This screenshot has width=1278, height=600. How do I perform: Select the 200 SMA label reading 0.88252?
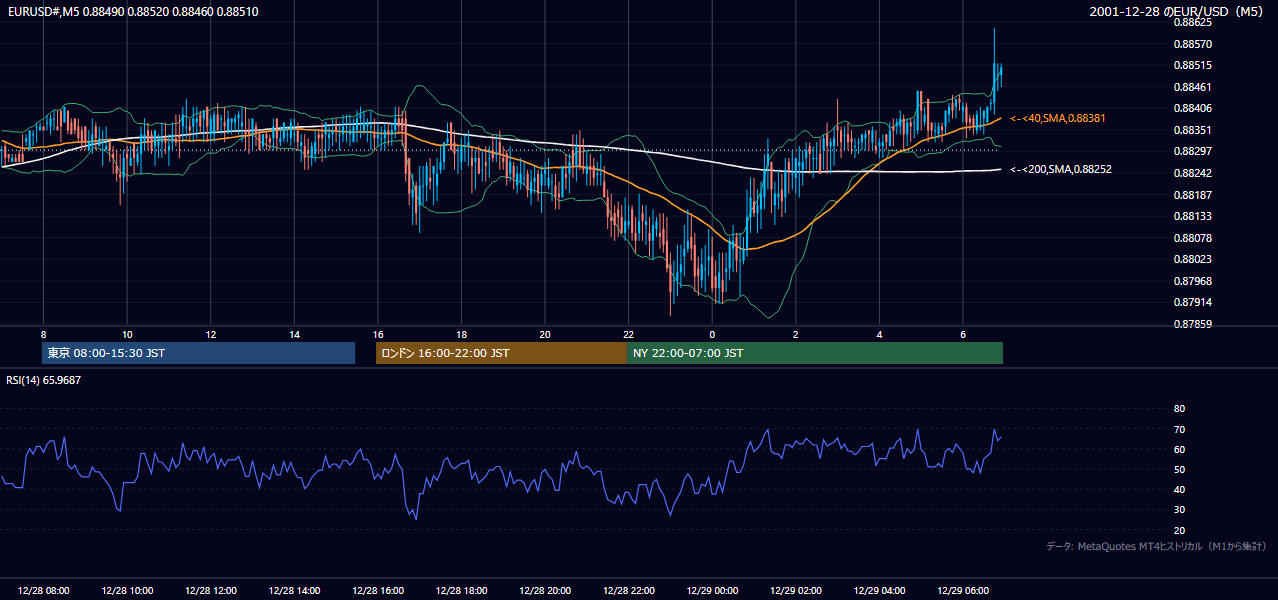click(x=1061, y=169)
